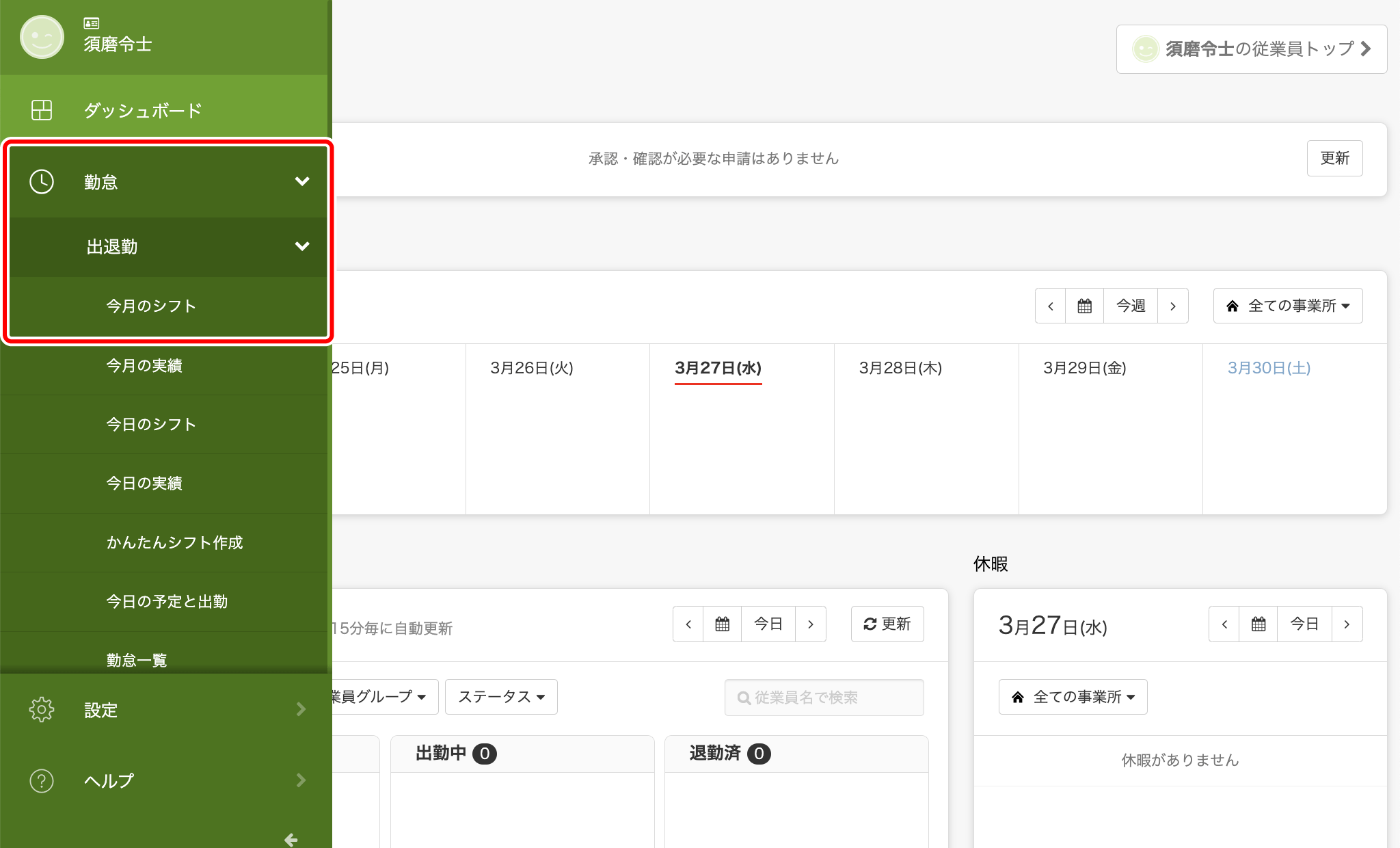This screenshot has width=1400, height=848.
Task: Open weekly shift calendar date picker icon
Action: [1084, 306]
